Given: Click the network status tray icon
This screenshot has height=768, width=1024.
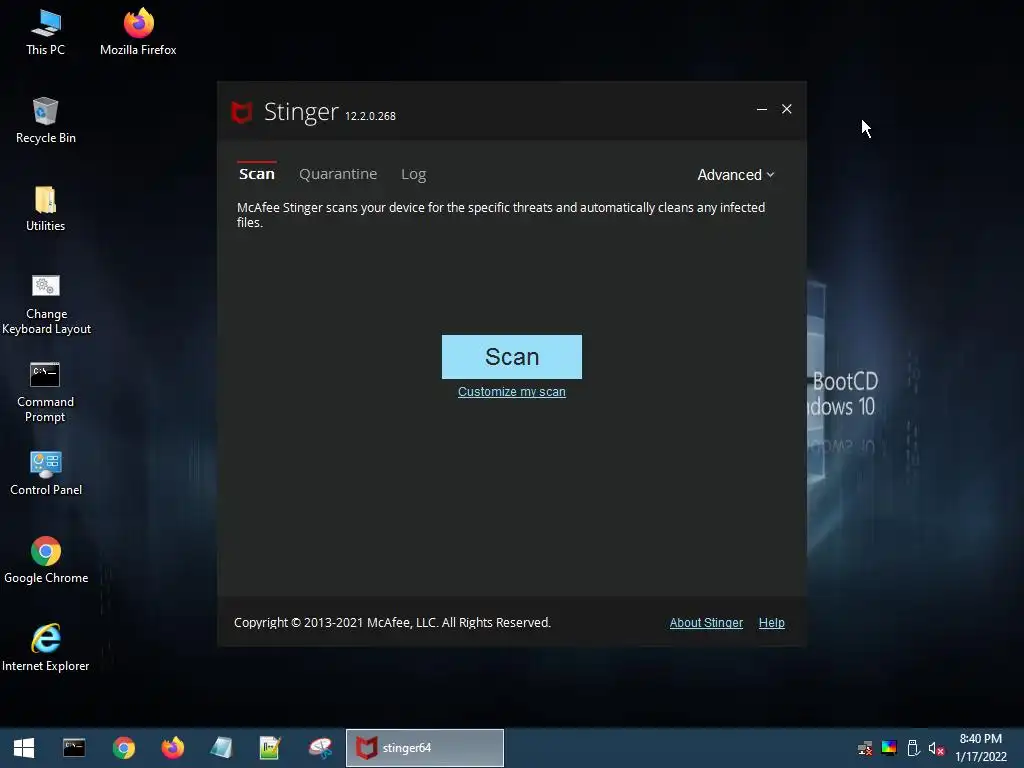Looking at the screenshot, I should (865, 748).
